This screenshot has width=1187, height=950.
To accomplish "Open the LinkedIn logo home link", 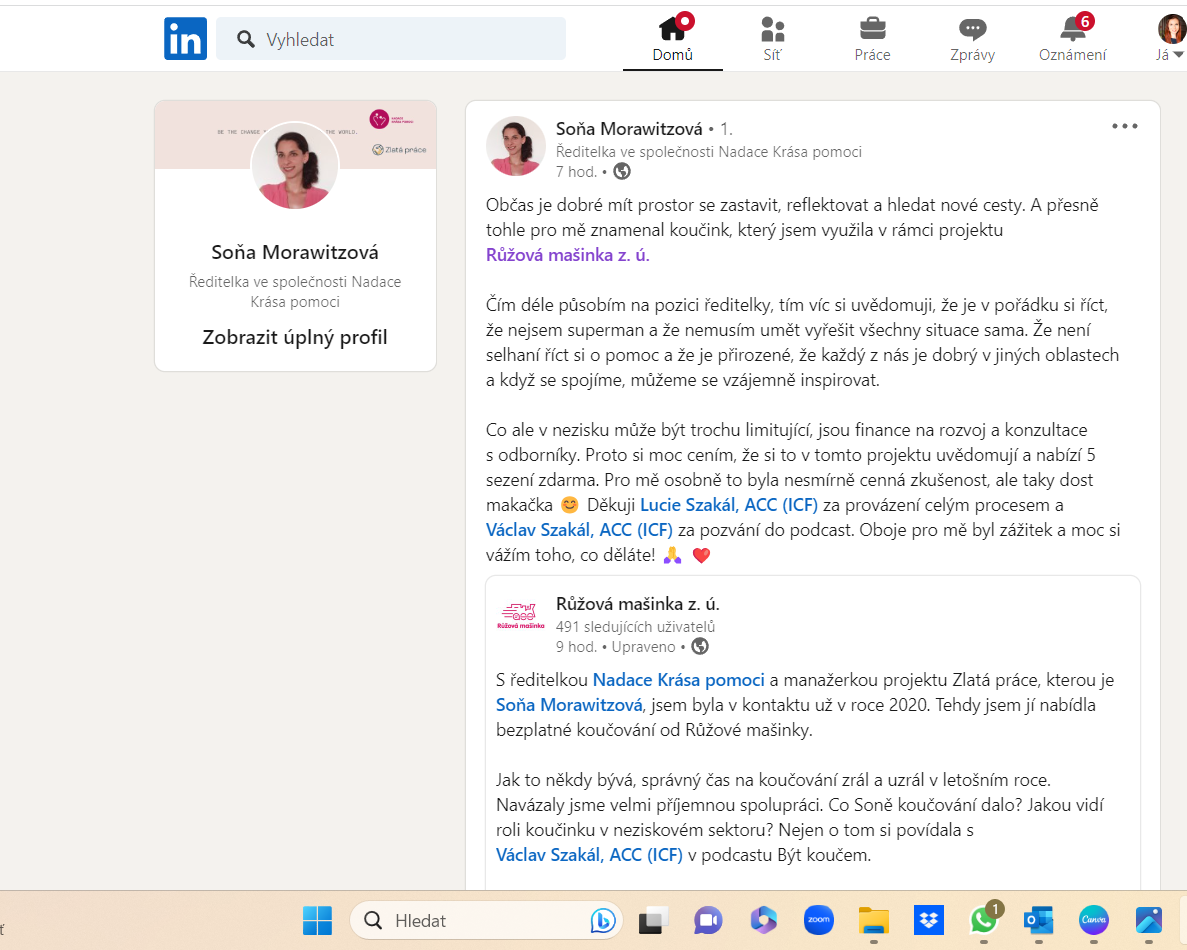I will [x=185, y=39].
